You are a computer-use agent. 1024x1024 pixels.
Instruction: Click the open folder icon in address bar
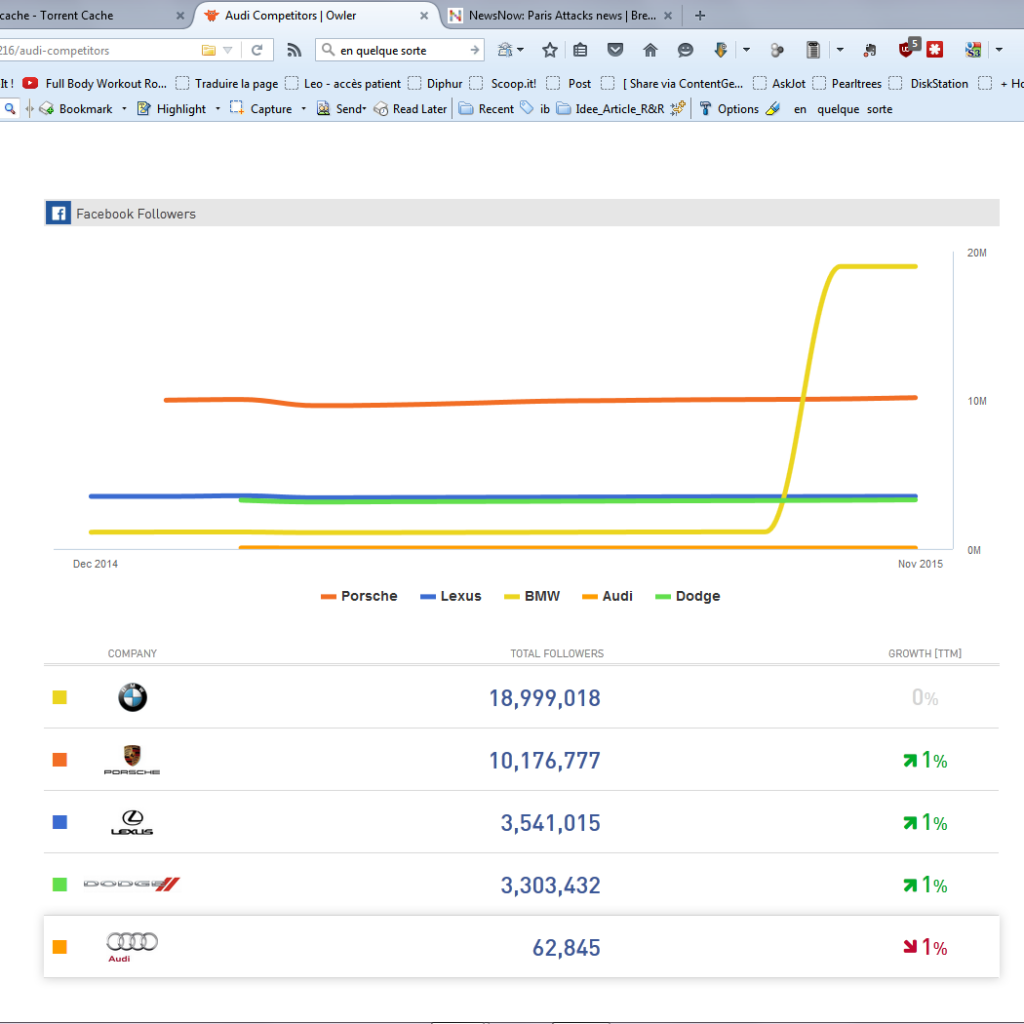(208, 50)
